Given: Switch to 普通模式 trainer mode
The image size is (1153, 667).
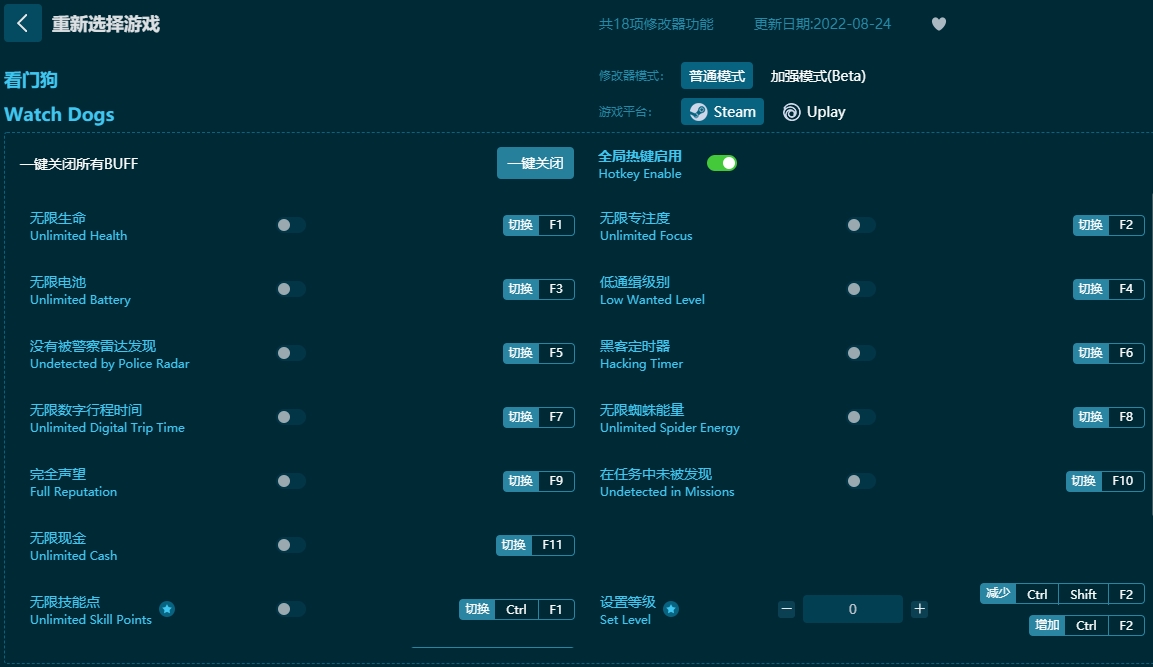Looking at the screenshot, I should (x=716, y=75).
